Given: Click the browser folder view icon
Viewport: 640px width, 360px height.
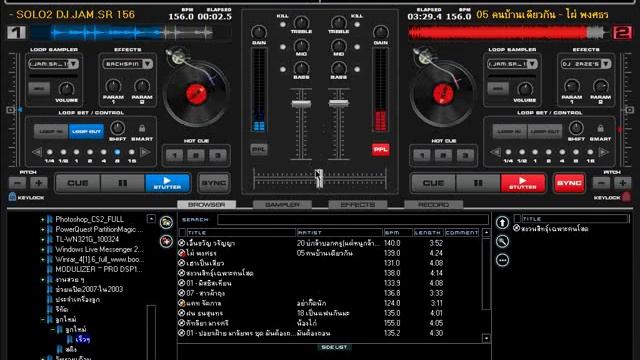Looking at the screenshot, I should coord(166,222).
